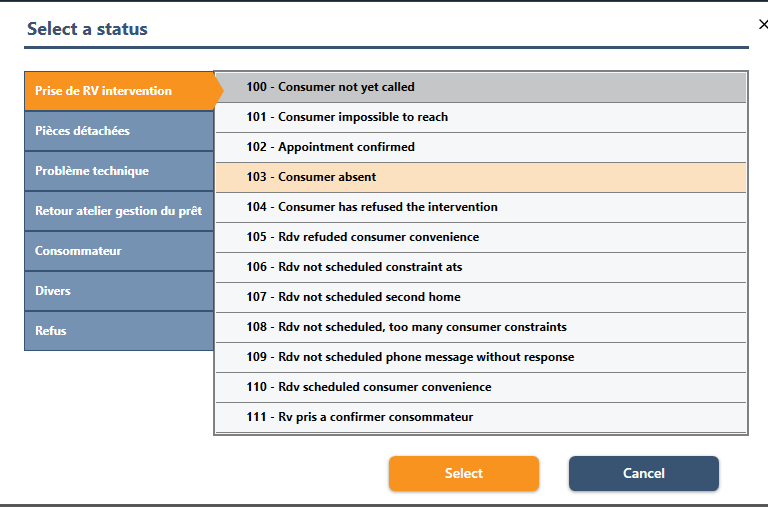The width and height of the screenshot is (768, 507).
Task: Choose 109 - phone message without response
Action: click(x=480, y=357)
